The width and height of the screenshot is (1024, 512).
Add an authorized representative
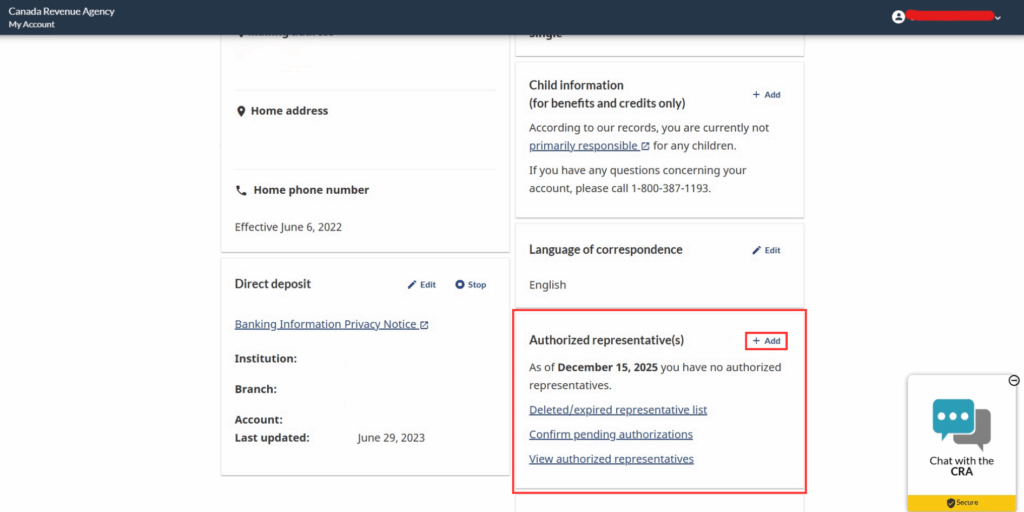(766, 341)
